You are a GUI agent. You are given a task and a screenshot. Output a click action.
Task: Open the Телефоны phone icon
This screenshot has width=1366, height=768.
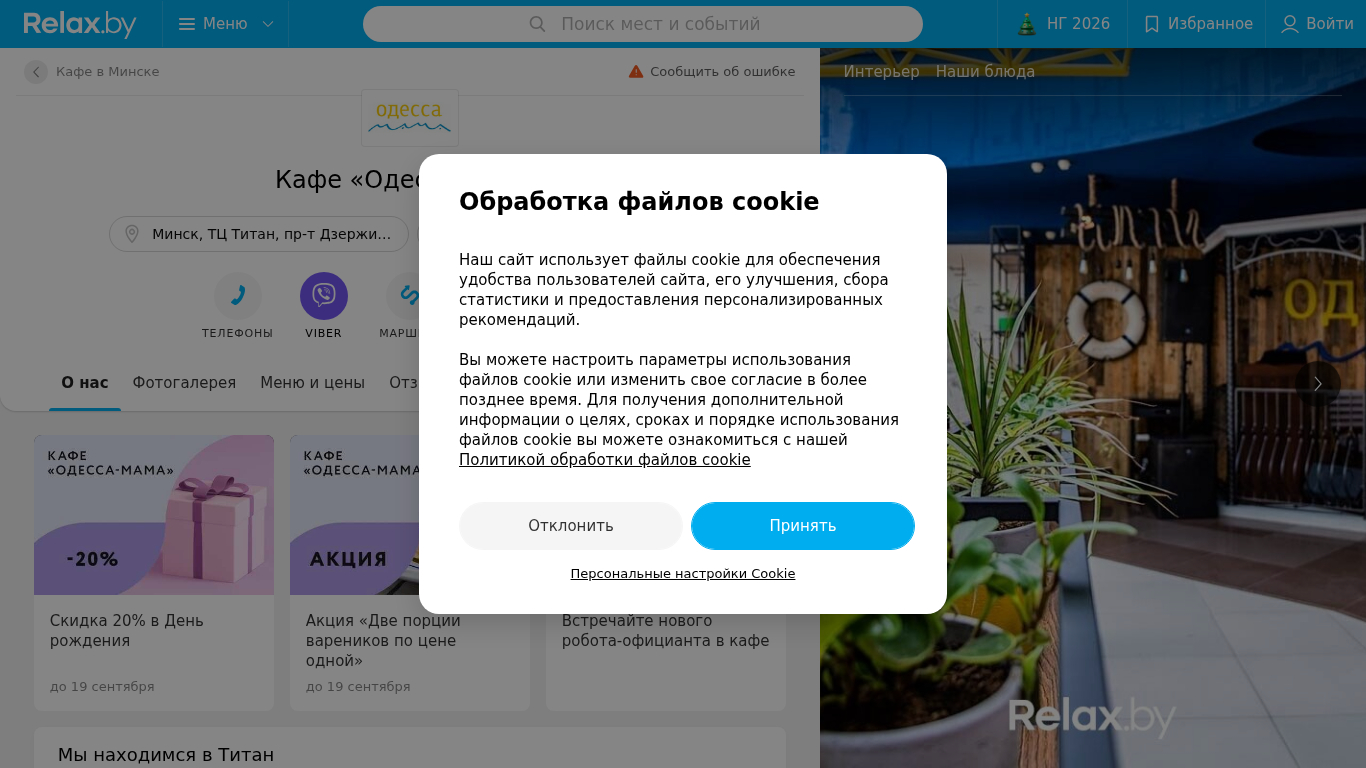point(238,296)
